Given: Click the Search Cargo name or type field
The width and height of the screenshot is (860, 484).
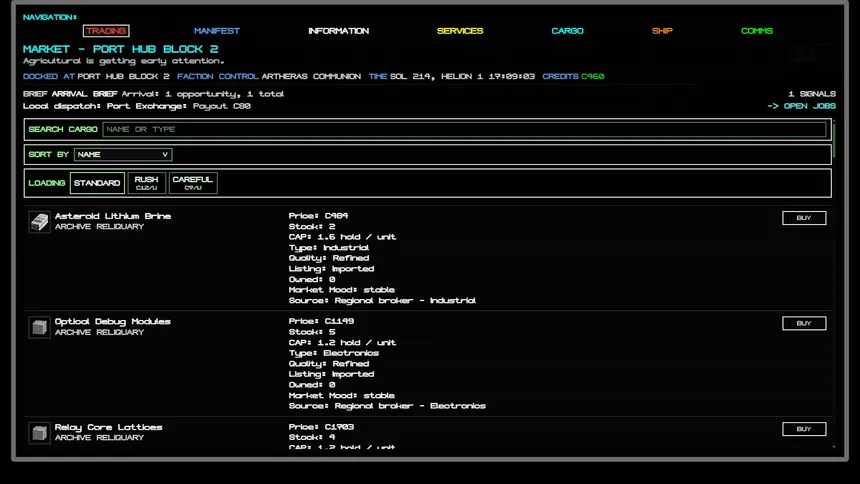Looking at the screenshot, I should coord(464,130).
